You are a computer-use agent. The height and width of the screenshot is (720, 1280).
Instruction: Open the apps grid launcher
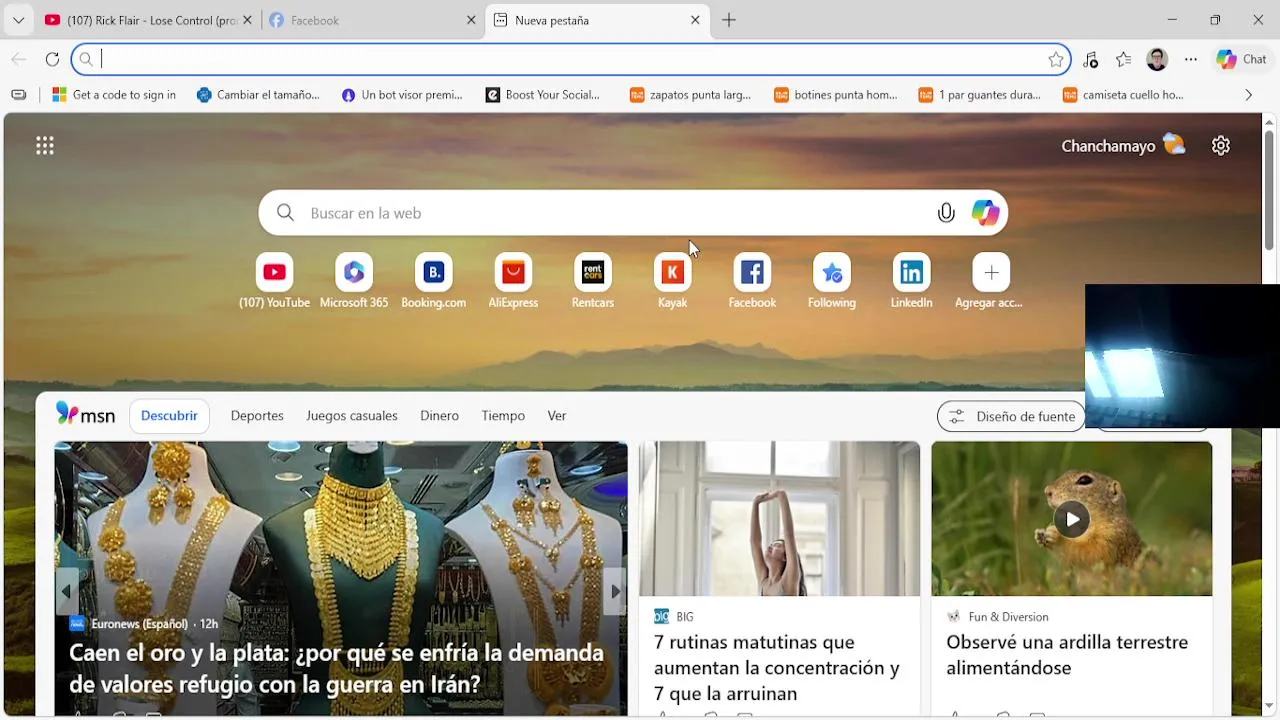click(x=45, y=146)
